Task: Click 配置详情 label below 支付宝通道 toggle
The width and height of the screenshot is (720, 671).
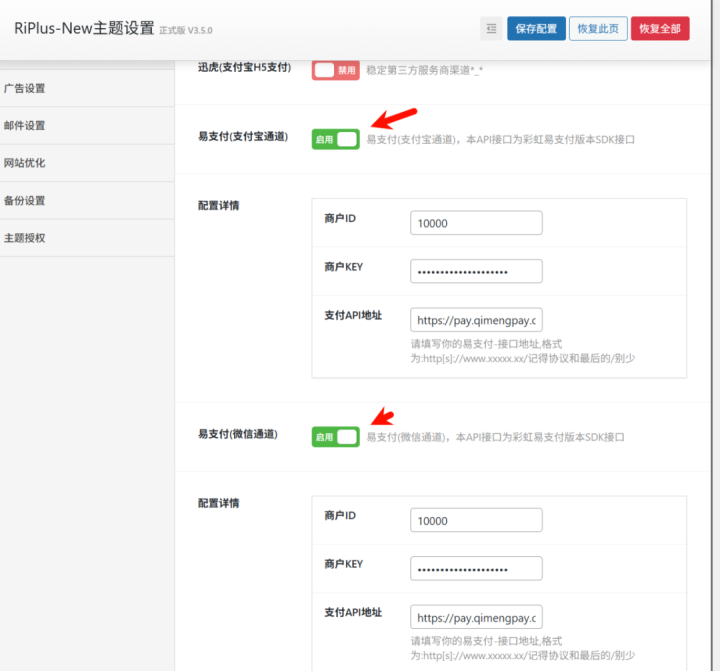Action: 219,205
